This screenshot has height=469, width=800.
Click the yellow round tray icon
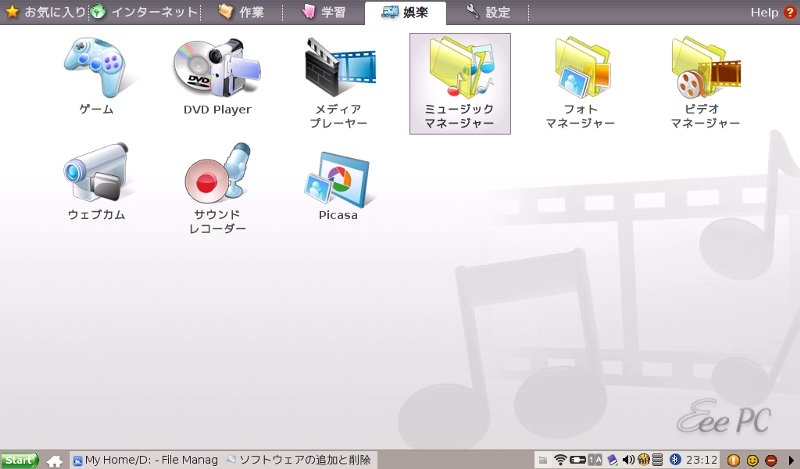[x=643, y=460]
